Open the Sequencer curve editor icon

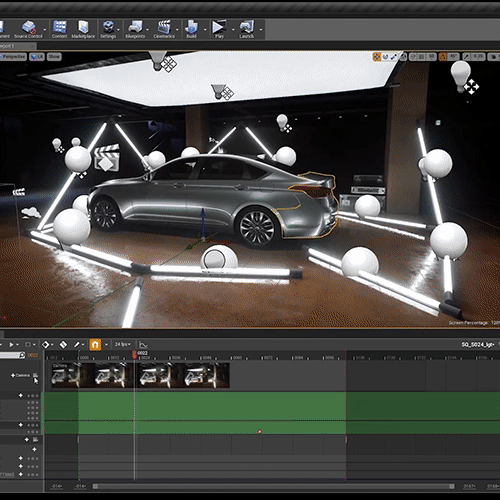pos(143,344)
